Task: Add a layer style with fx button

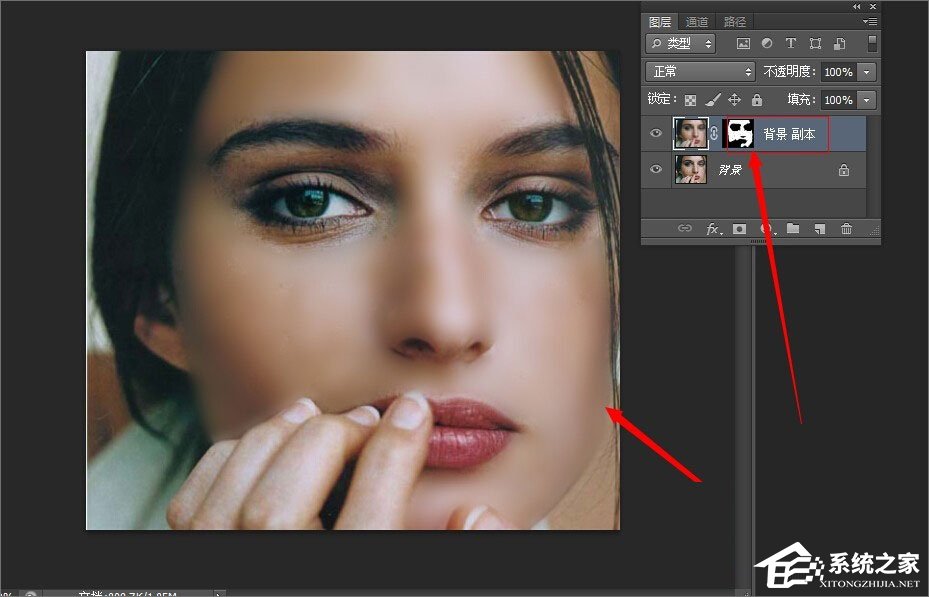Action: pyautogui.click(x=714, y=229)
